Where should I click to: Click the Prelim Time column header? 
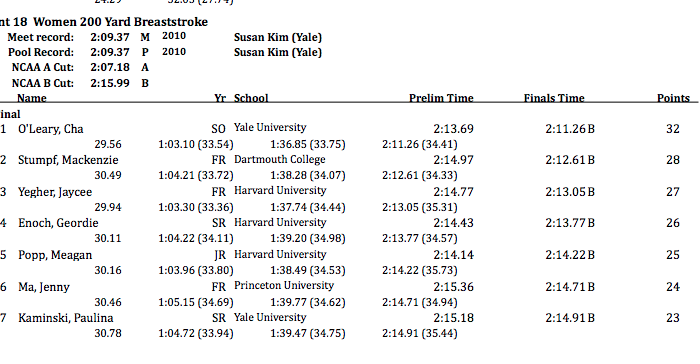coord(441,98)
